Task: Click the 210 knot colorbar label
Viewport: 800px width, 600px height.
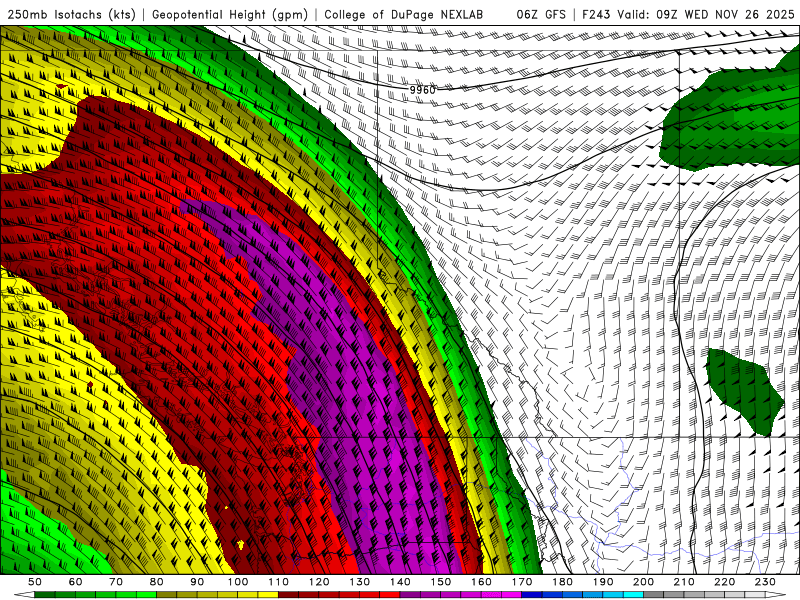Action: (x=684, y=582)
